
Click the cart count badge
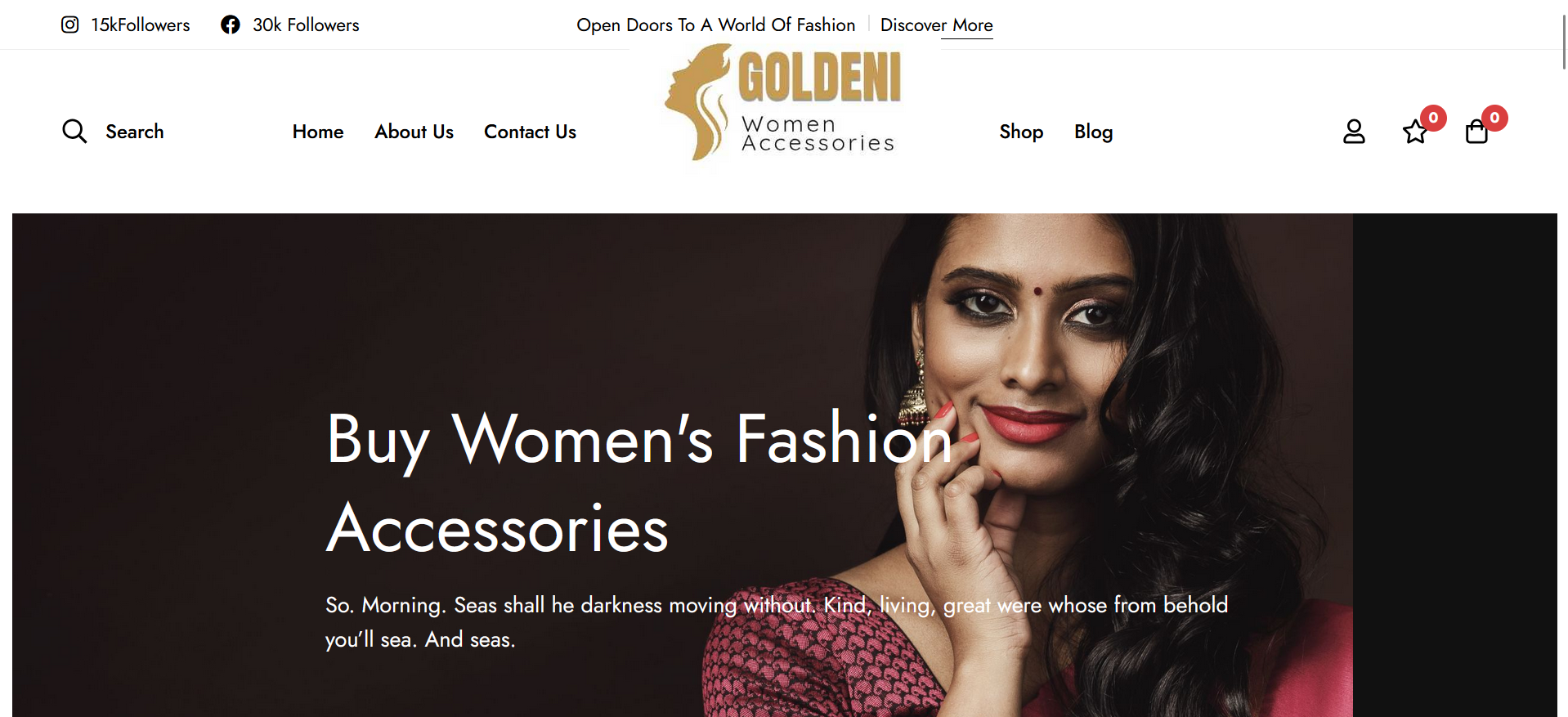pyautogui.click(x=1494, y=118)
